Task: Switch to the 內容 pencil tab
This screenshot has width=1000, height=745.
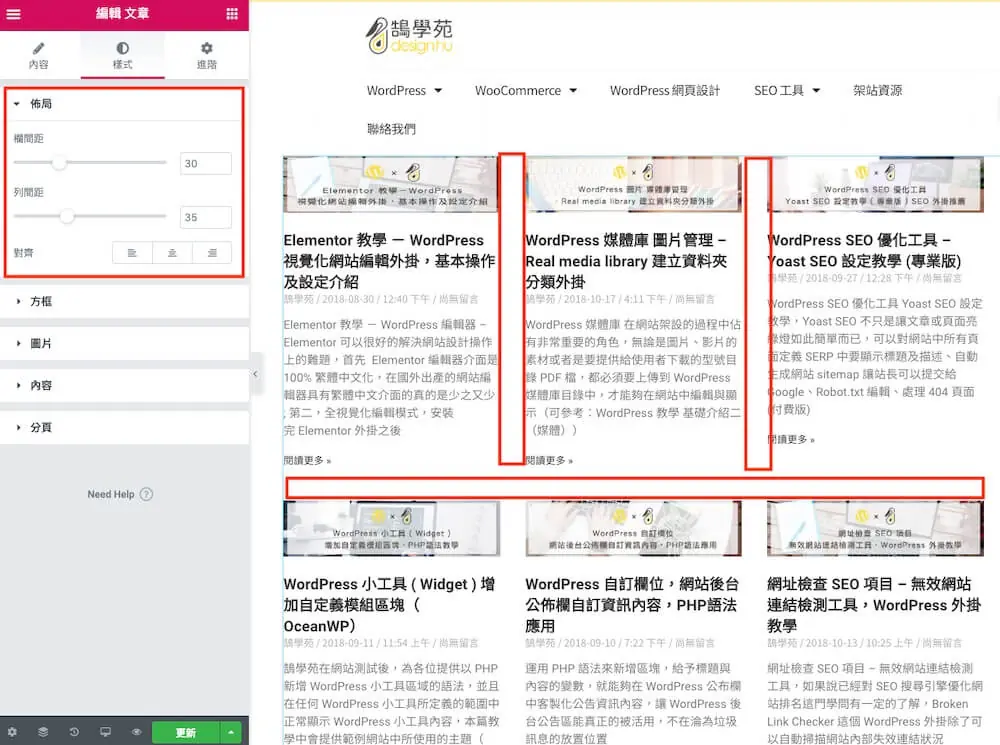Action: point(39,55)
